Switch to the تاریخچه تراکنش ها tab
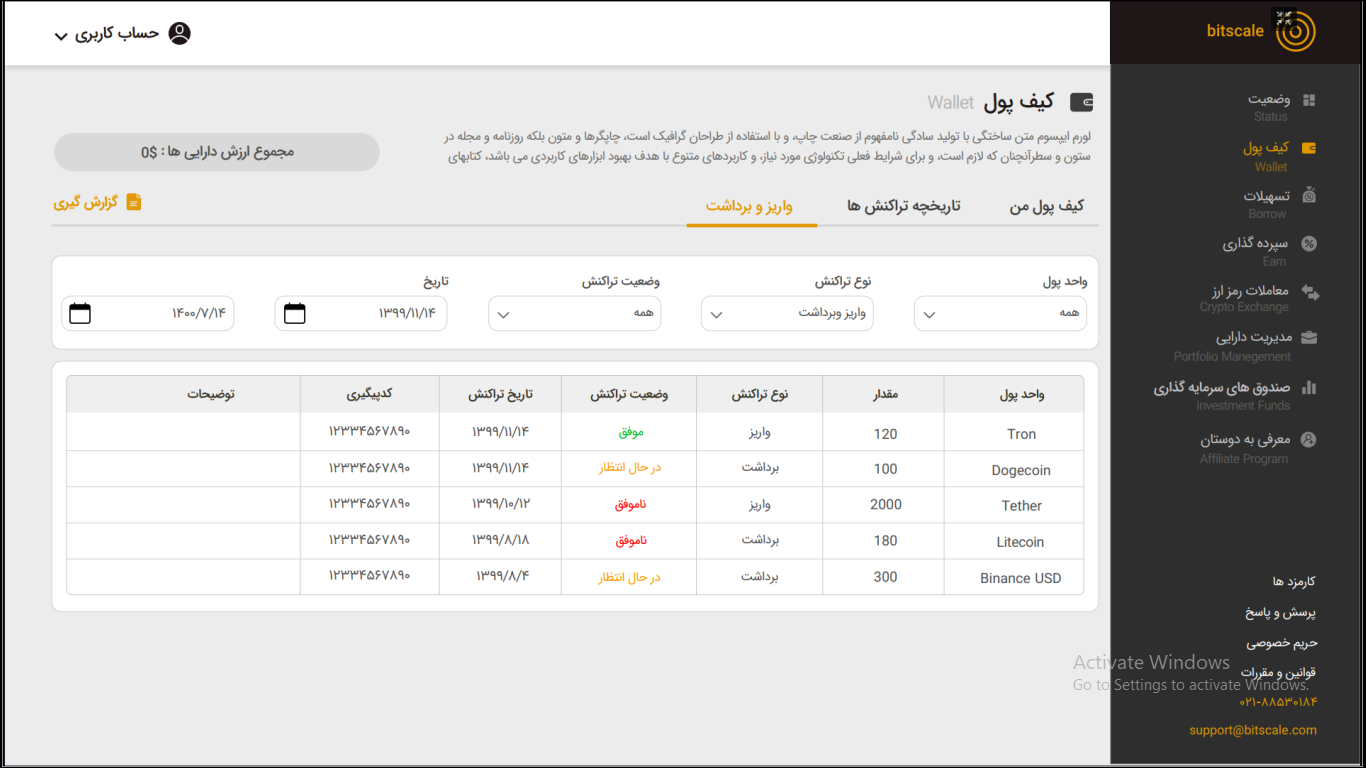 point(903,206)
